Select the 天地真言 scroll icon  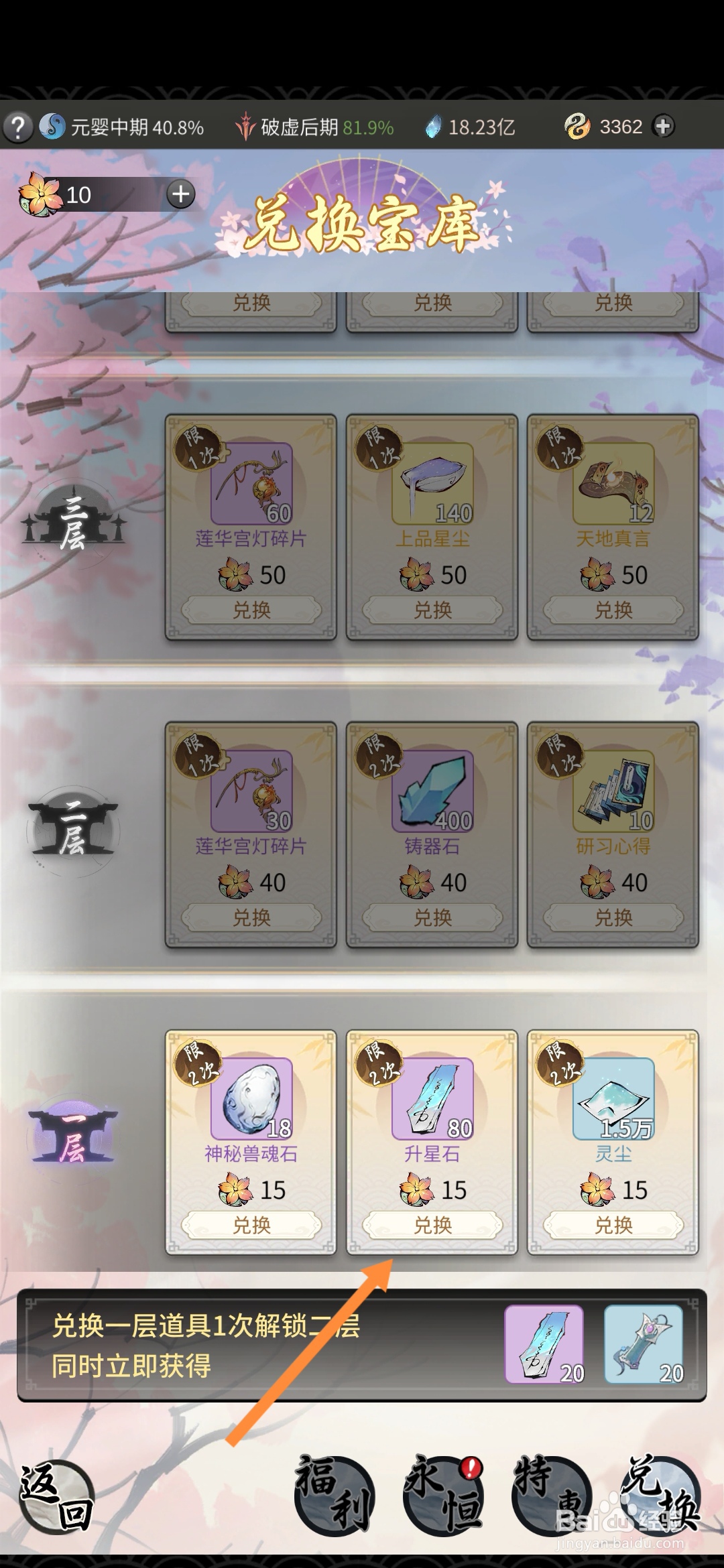[613, 483]
